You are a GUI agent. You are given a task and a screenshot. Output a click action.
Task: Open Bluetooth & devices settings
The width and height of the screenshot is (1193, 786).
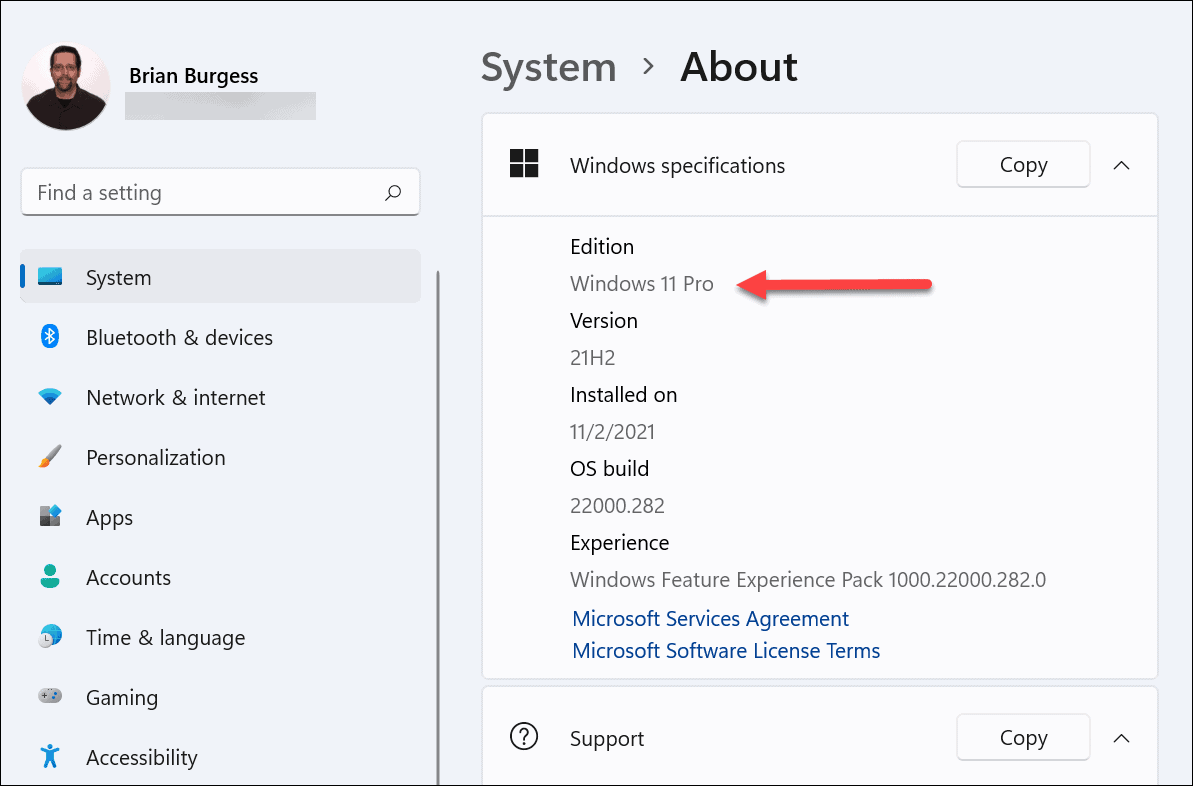[x=179, y=338]
